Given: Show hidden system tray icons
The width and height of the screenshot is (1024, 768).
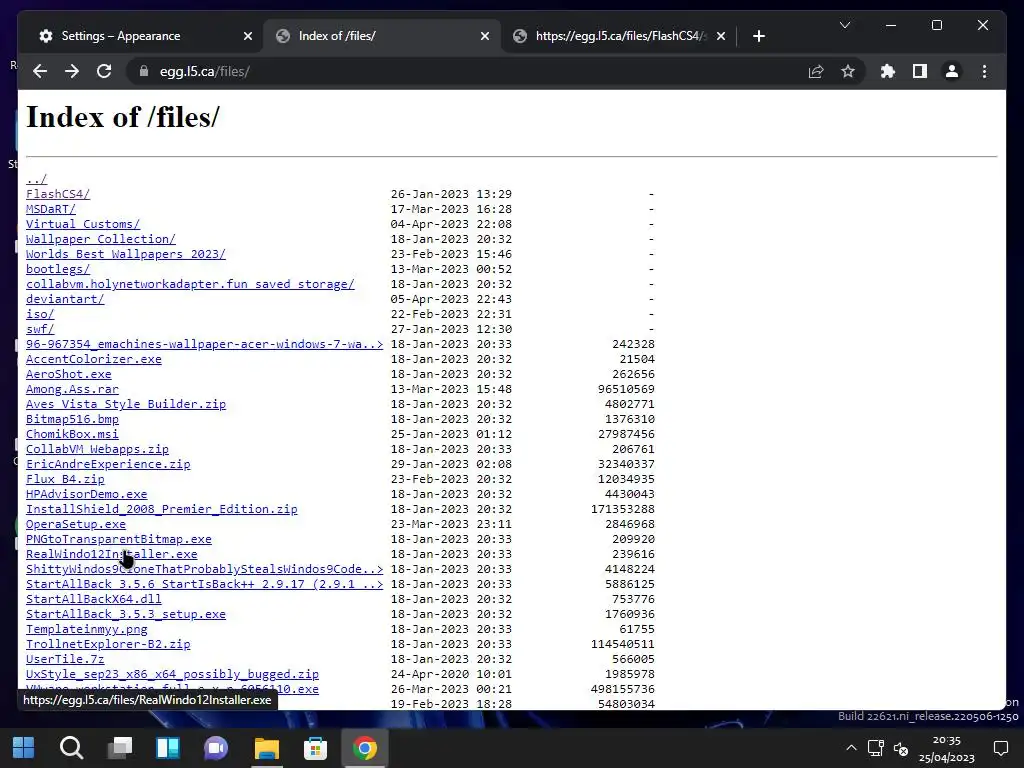Looking at the screenshot, I should [851, 748].
